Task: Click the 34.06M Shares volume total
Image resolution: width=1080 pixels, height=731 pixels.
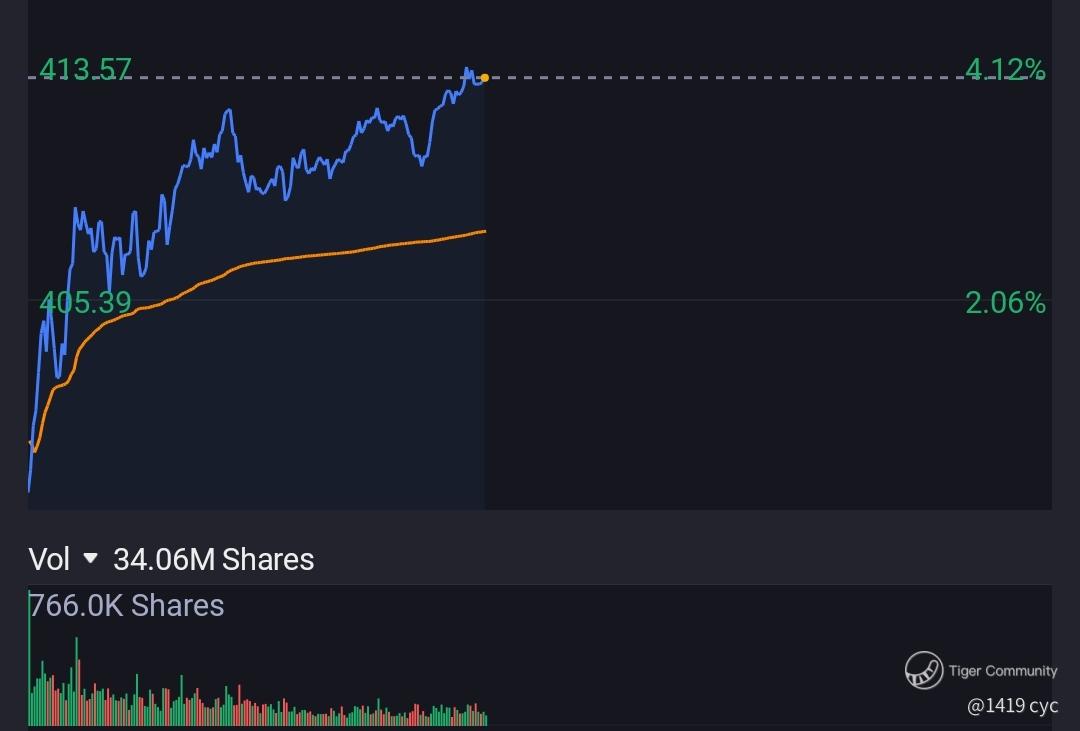Action: pyautogui.click(x=214, y=559)
